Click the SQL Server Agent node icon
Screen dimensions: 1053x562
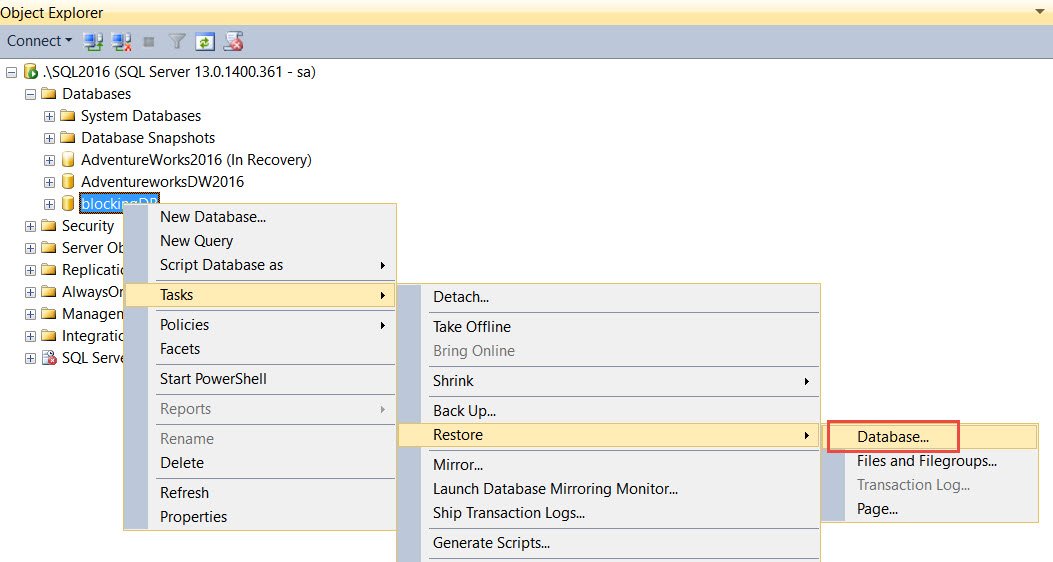click(x=49, y=358)
